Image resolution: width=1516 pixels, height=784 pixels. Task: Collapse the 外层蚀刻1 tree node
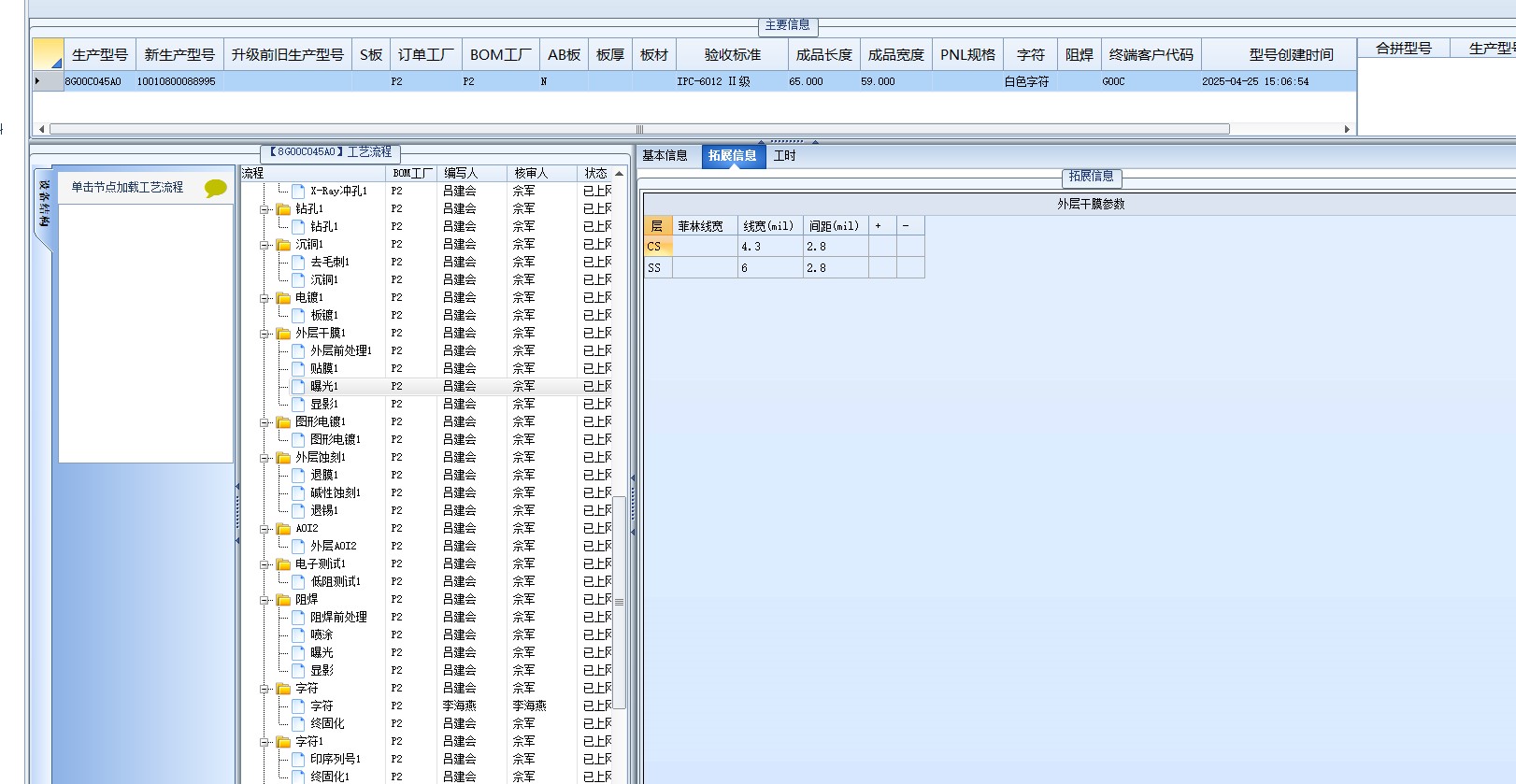click(265, 458)
